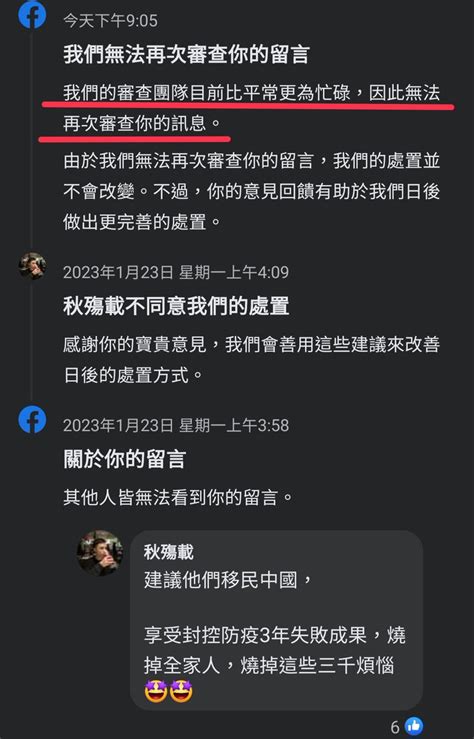Click the underlined text 我們的審查團隊目前比平常更為忙碌
Viewport: 474px width, 739px height.
click(207, 93)
